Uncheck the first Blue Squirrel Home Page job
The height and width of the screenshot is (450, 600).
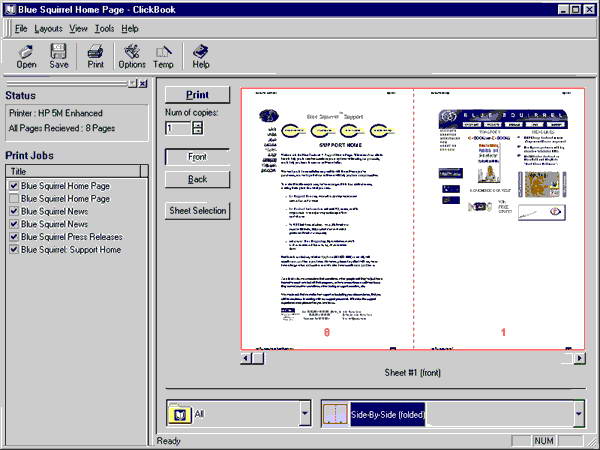coord(14,186)
